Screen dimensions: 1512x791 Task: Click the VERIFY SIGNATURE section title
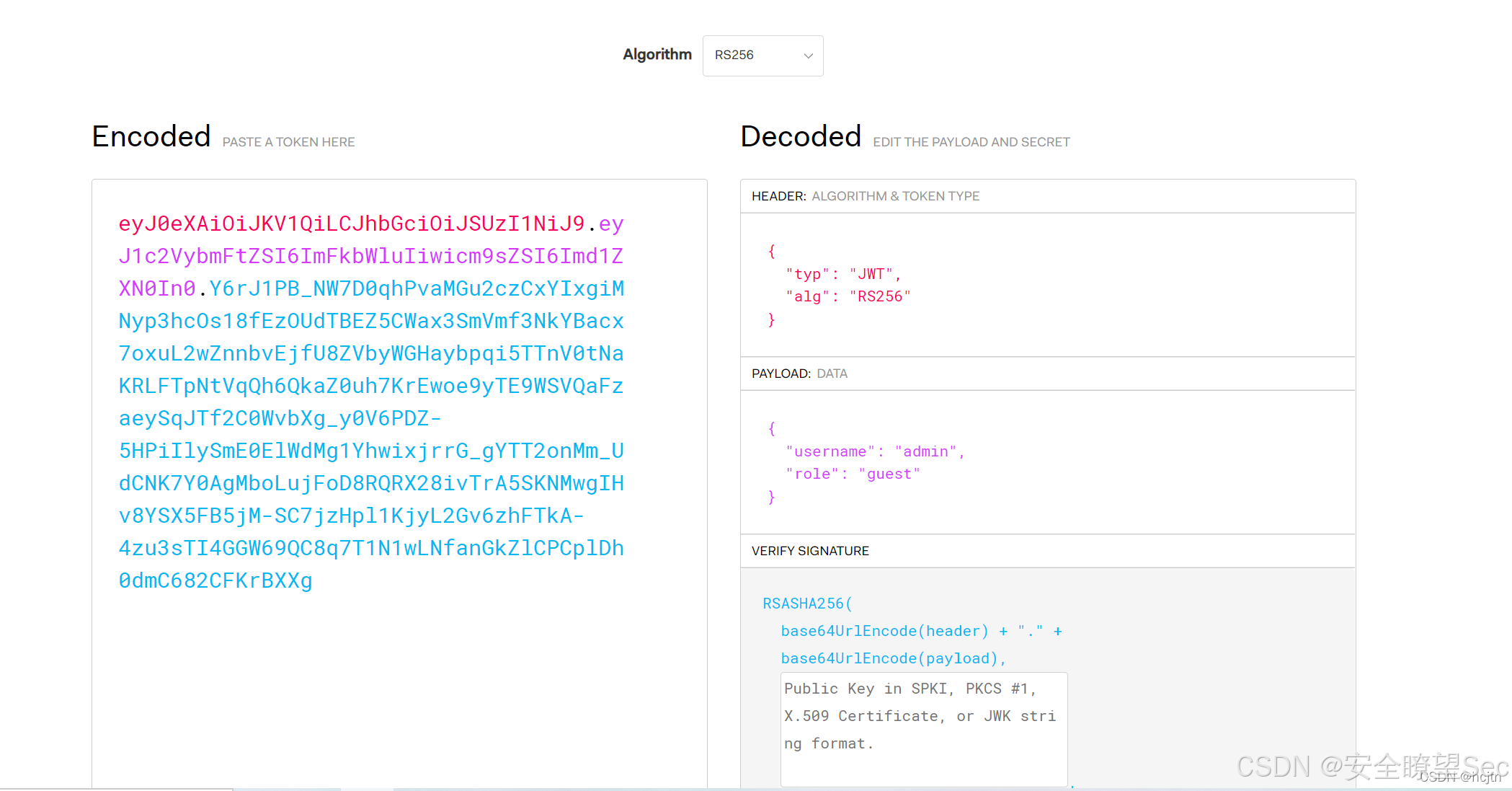(x=810, y=551)
